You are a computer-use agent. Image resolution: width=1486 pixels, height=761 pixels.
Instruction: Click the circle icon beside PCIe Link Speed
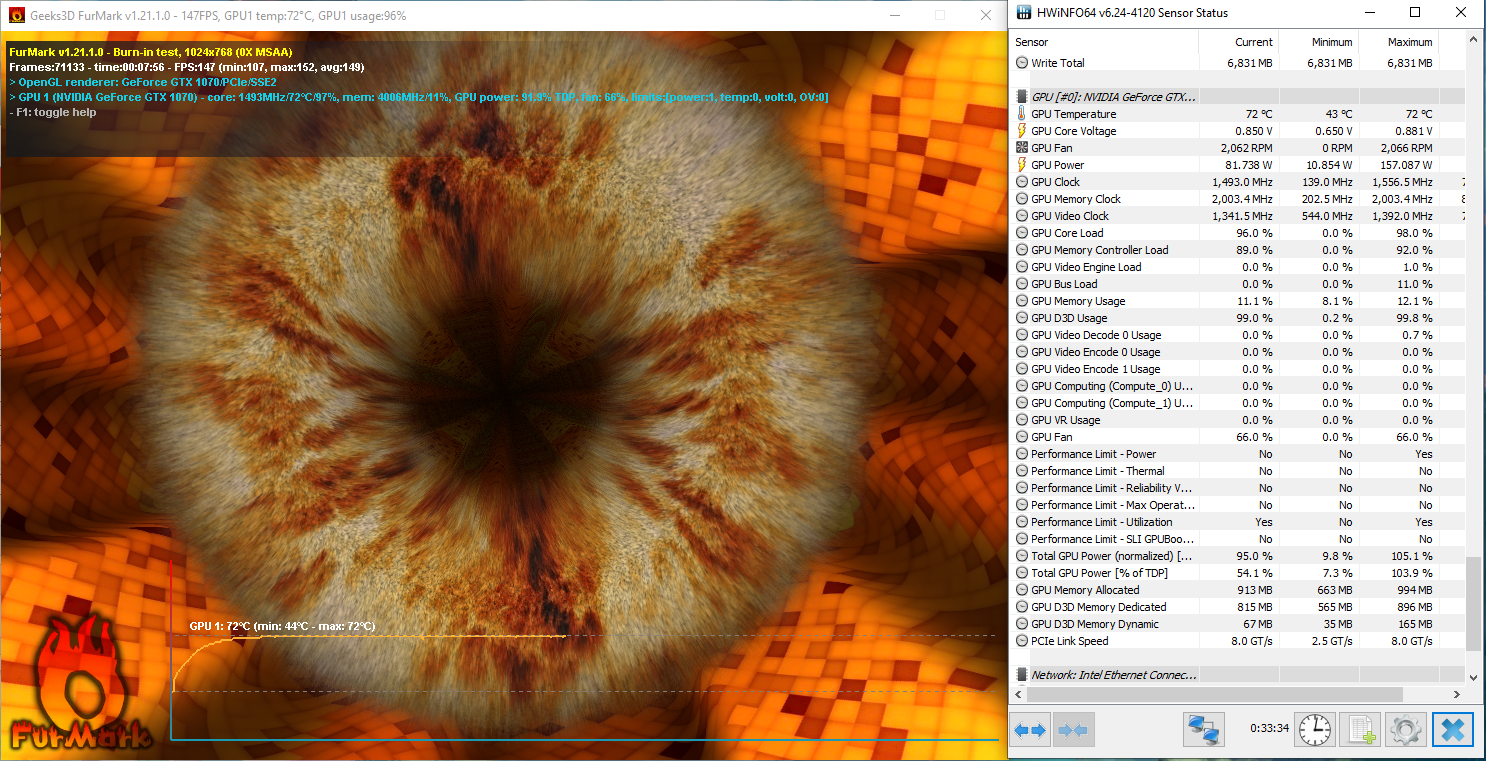click(1021, 641)
